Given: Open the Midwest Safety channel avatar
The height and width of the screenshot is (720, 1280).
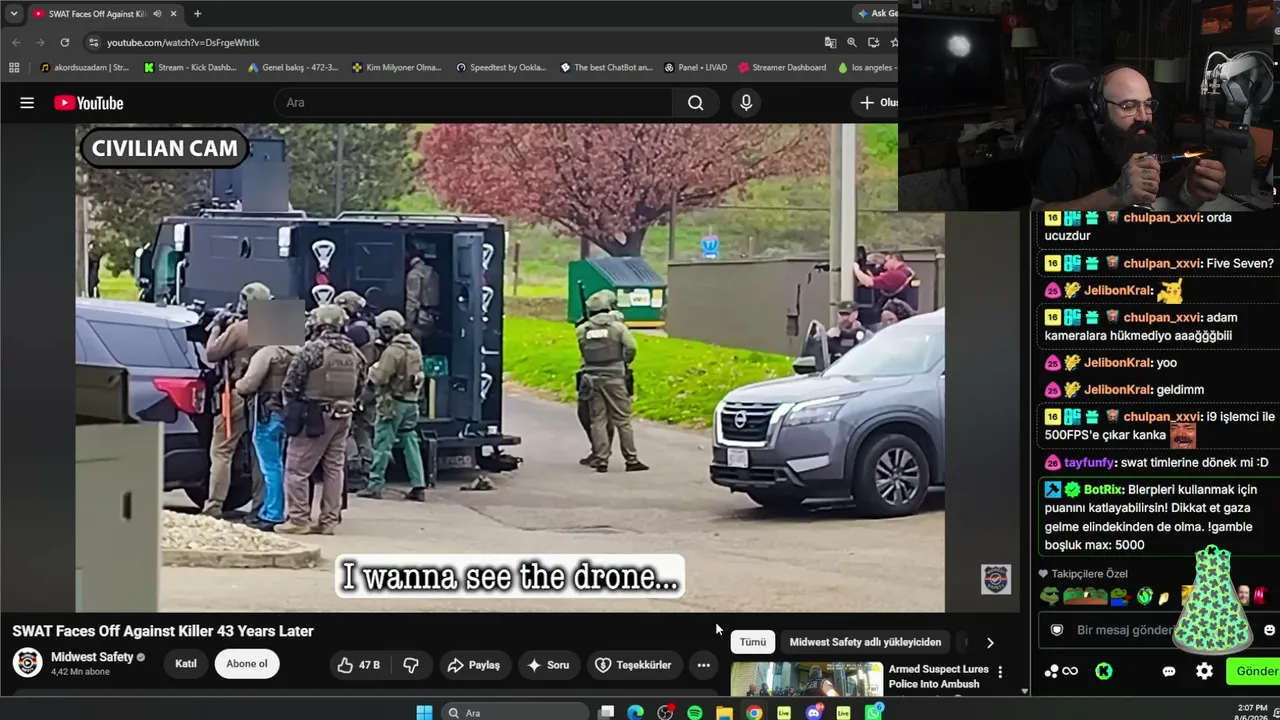Looking at the screenshot, I should [27, 663].
